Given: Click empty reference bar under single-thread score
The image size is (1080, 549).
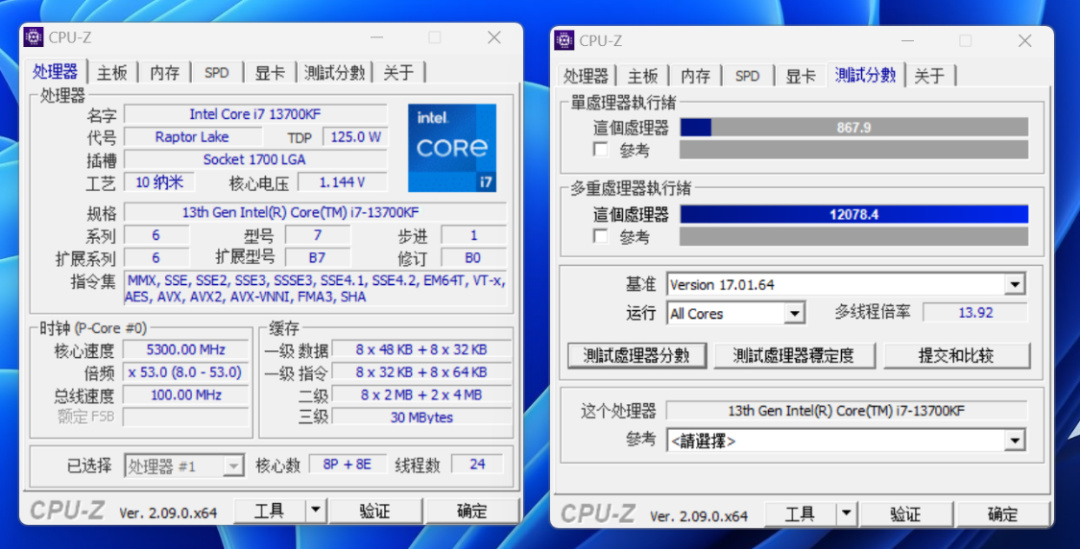Looking at the screenshot, I should (854, 149).
